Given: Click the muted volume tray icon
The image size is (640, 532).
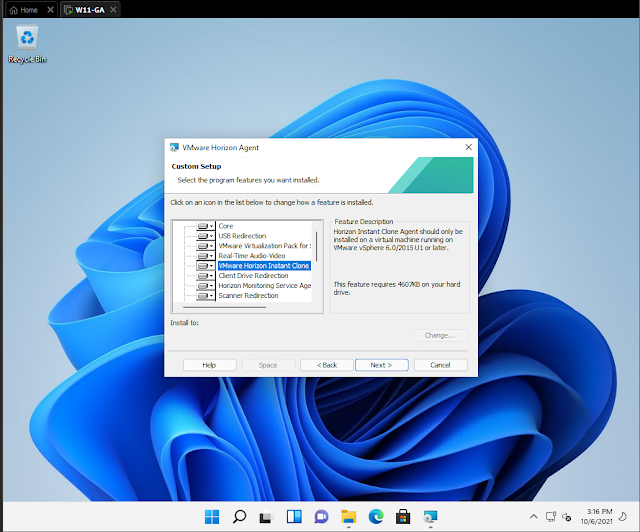Looking at the screenshot, I should 567,517.
